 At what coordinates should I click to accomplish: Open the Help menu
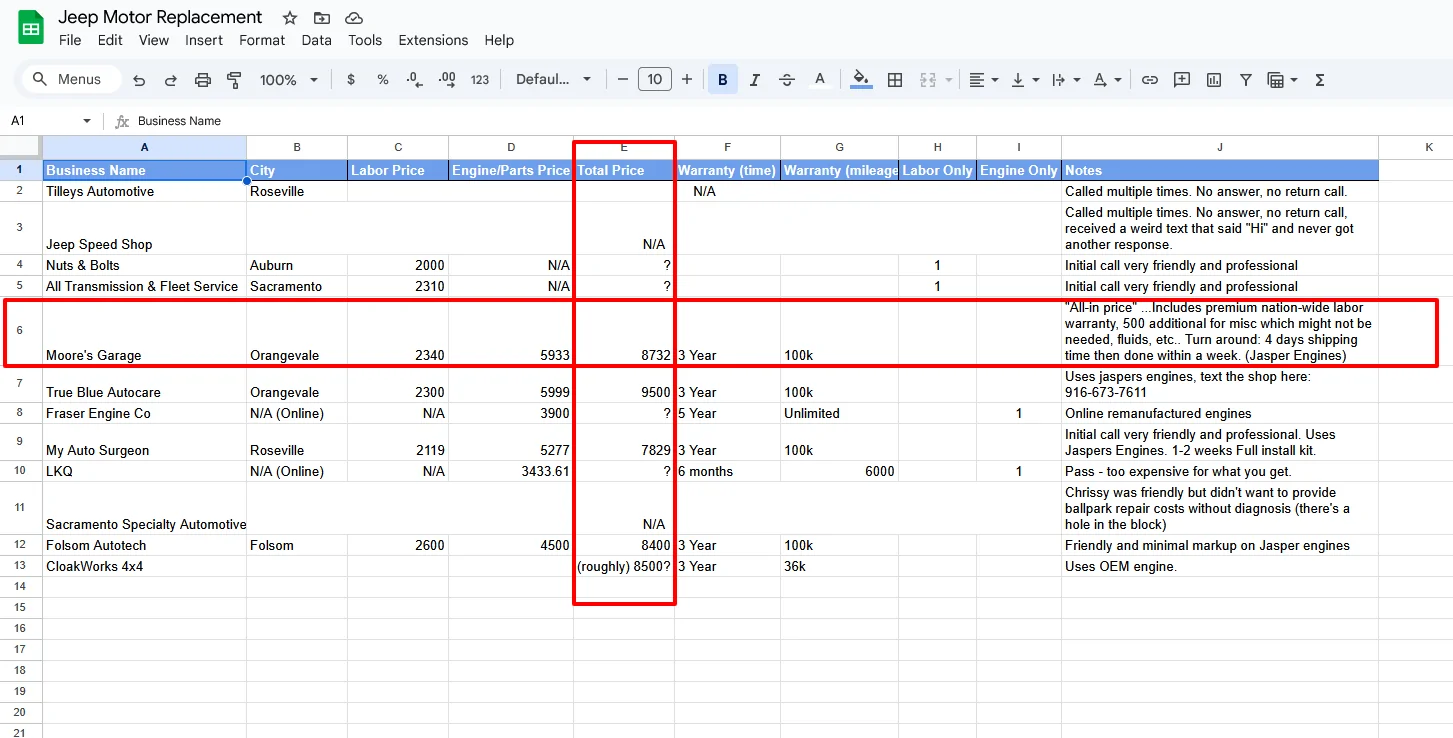pyautogui.click(x=499, y=40)
